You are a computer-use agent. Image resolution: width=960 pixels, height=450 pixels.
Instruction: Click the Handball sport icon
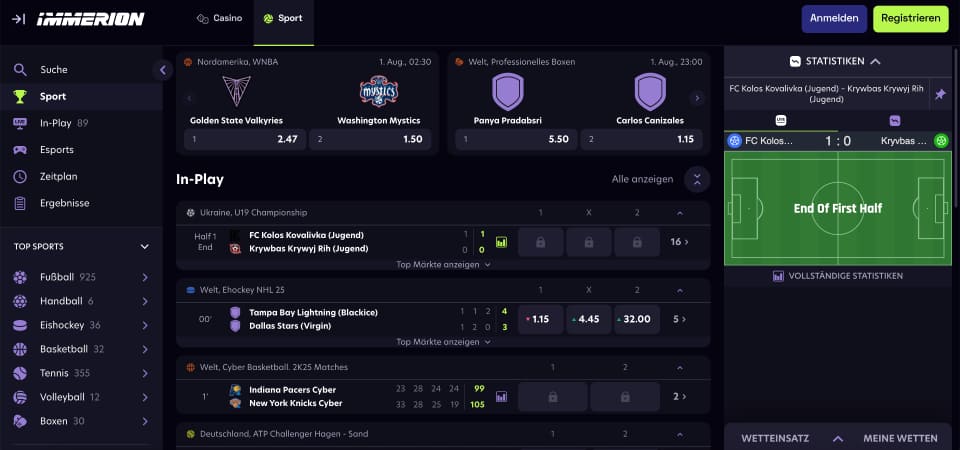(x=20, y=301)
